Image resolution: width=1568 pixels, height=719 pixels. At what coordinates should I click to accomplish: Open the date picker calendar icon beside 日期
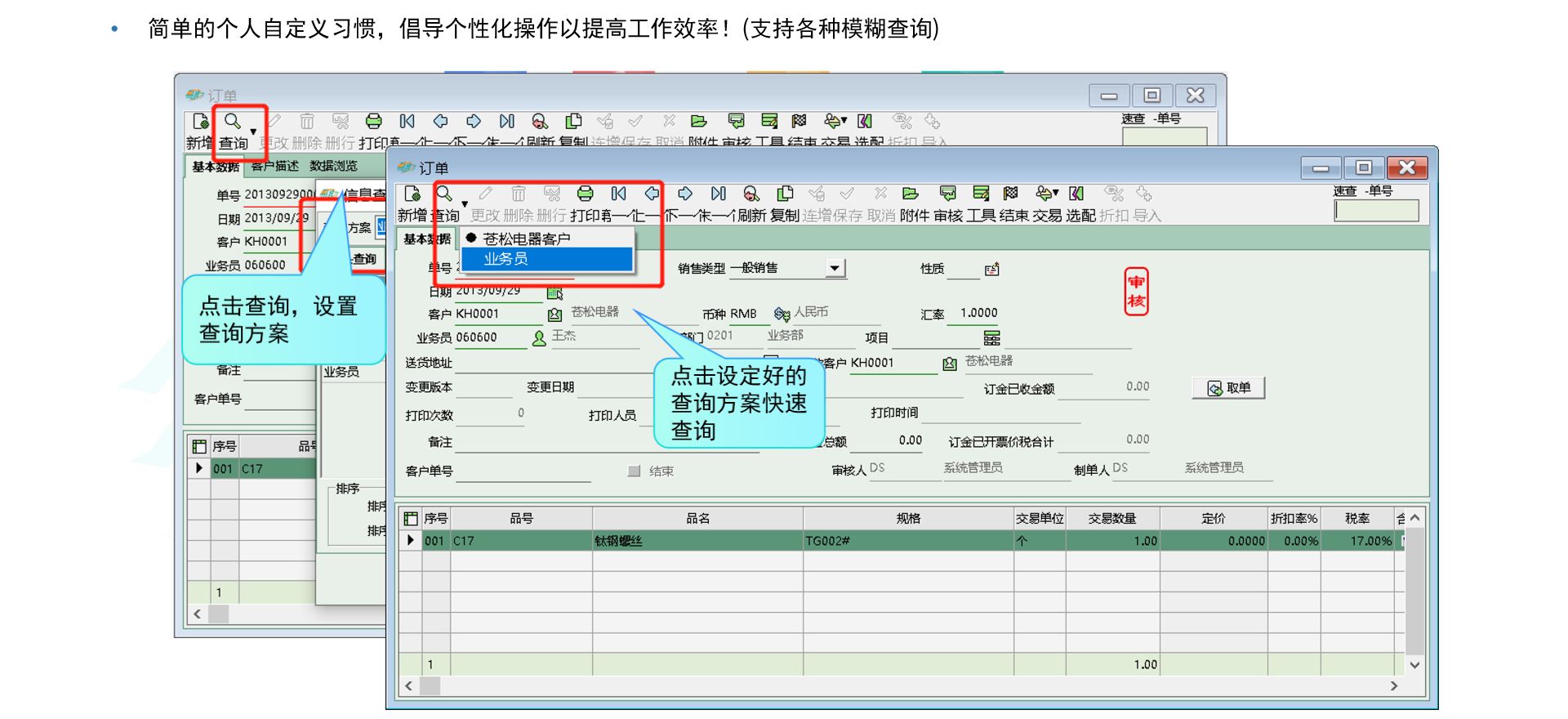point(555,293)
